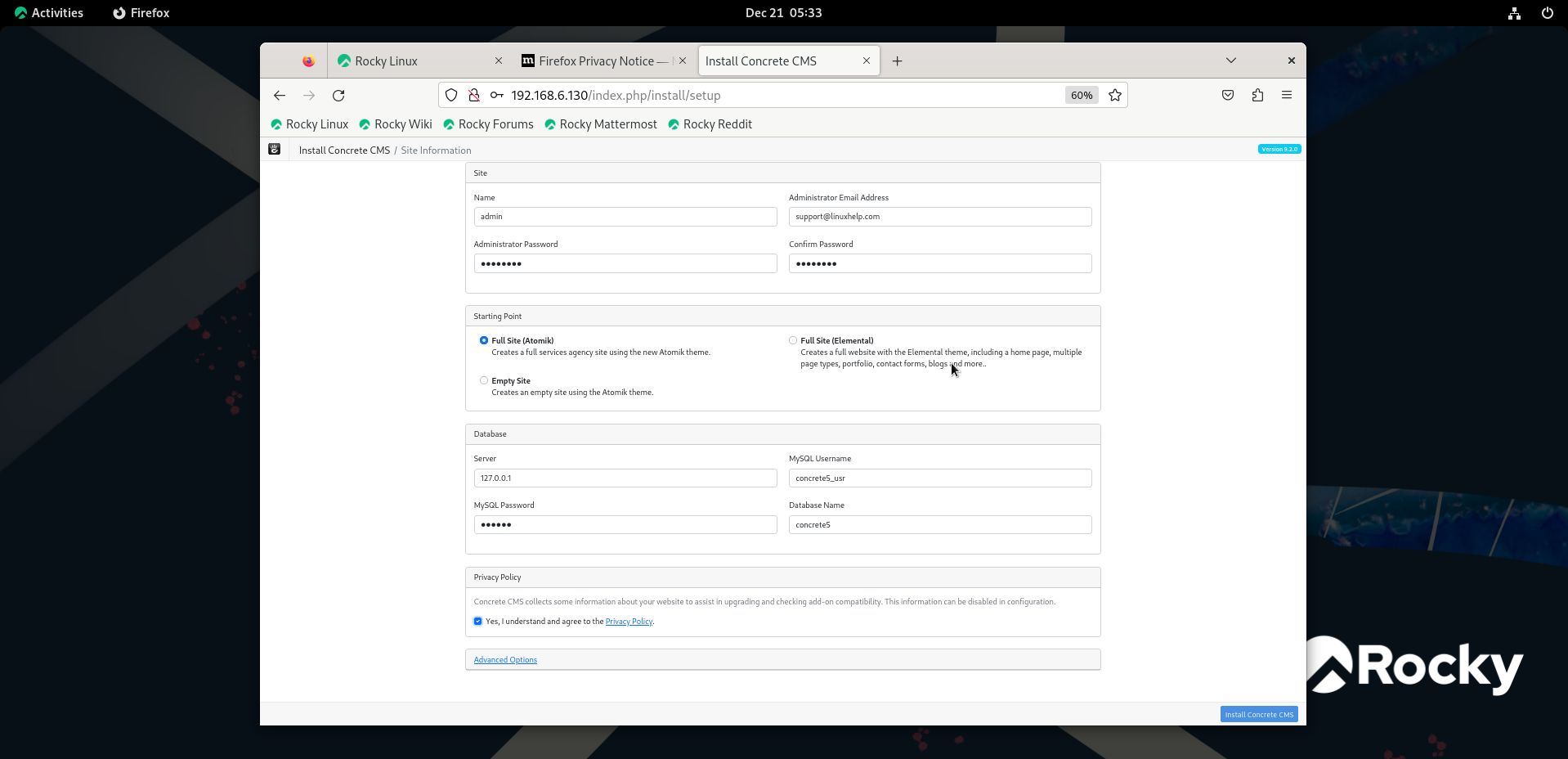This screenshot has height=759, width=1568.
Task: Click the Firefox View pinned icon
Action: 308,61
